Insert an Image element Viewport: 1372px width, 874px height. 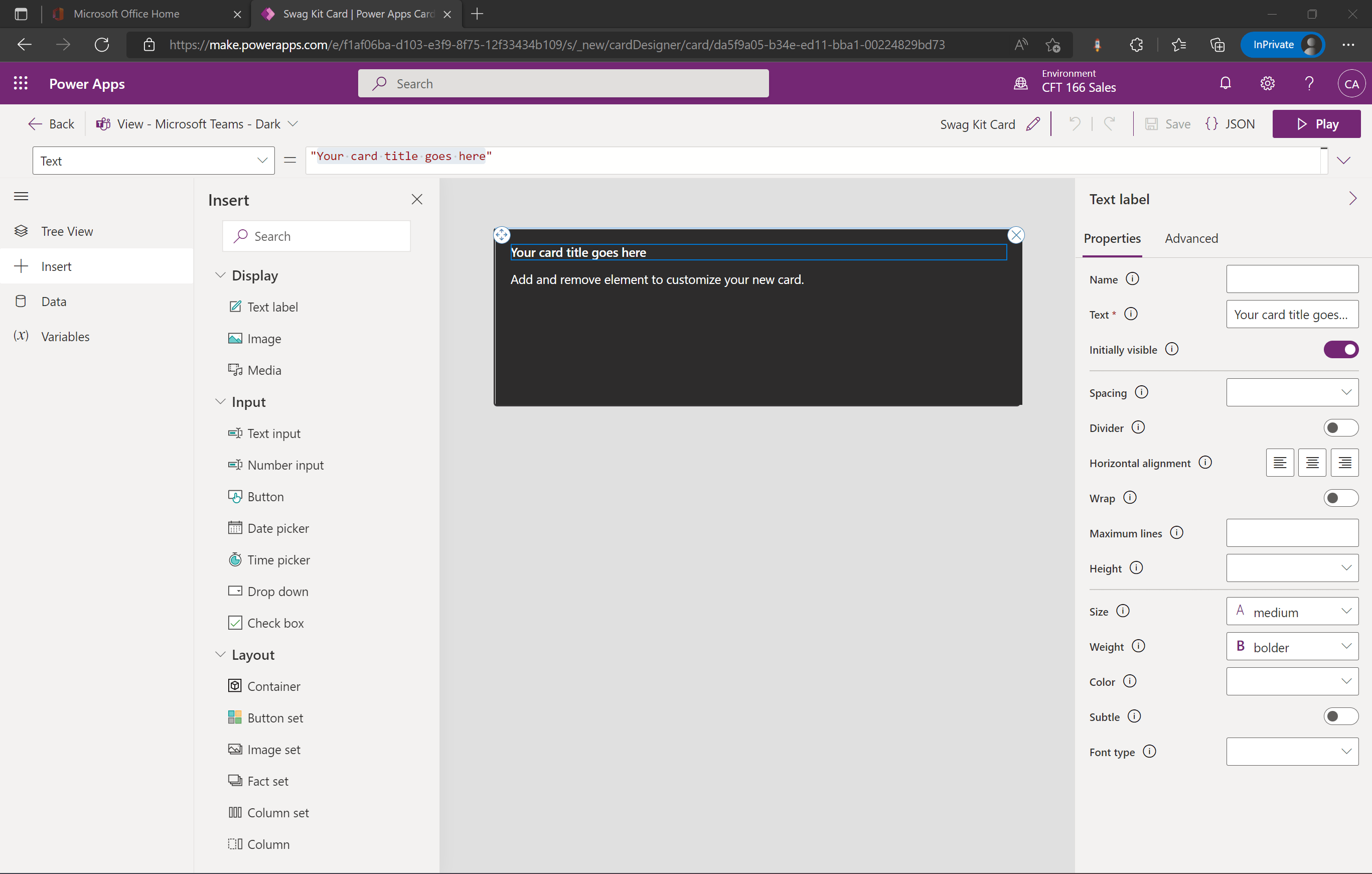click(x=264, y=338)
